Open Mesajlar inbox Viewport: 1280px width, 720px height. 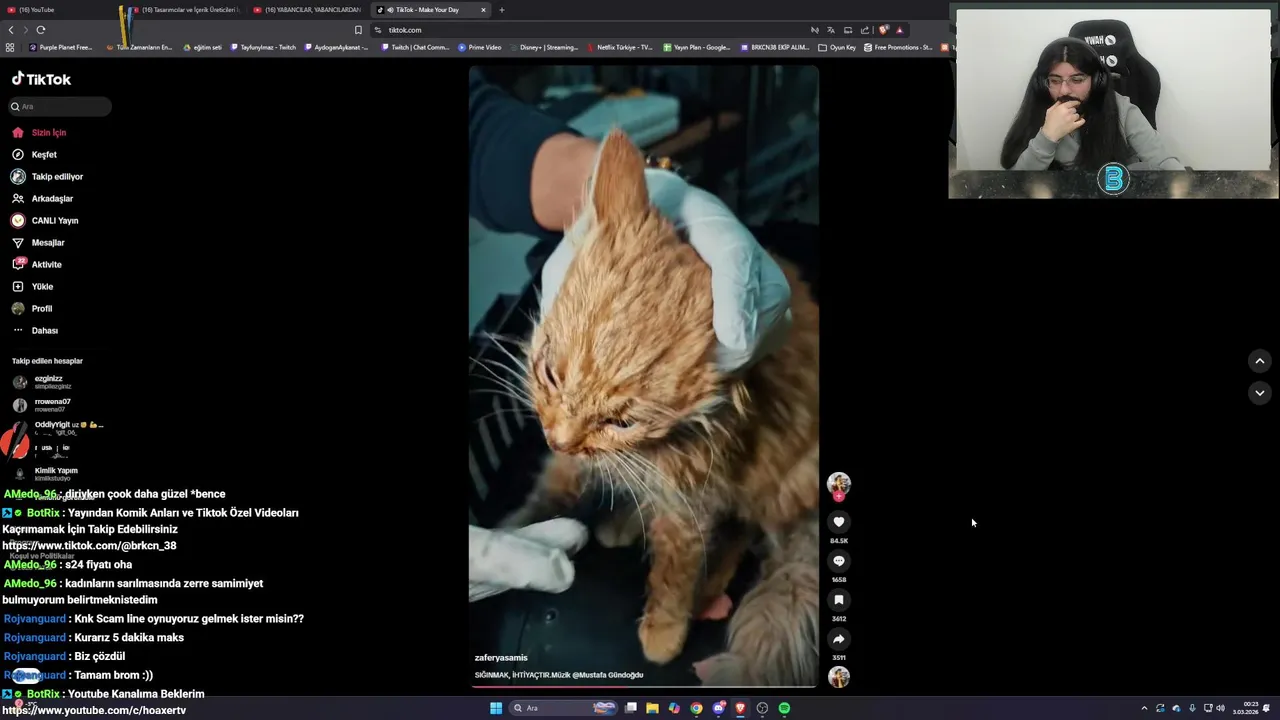[x=47, y=242]
